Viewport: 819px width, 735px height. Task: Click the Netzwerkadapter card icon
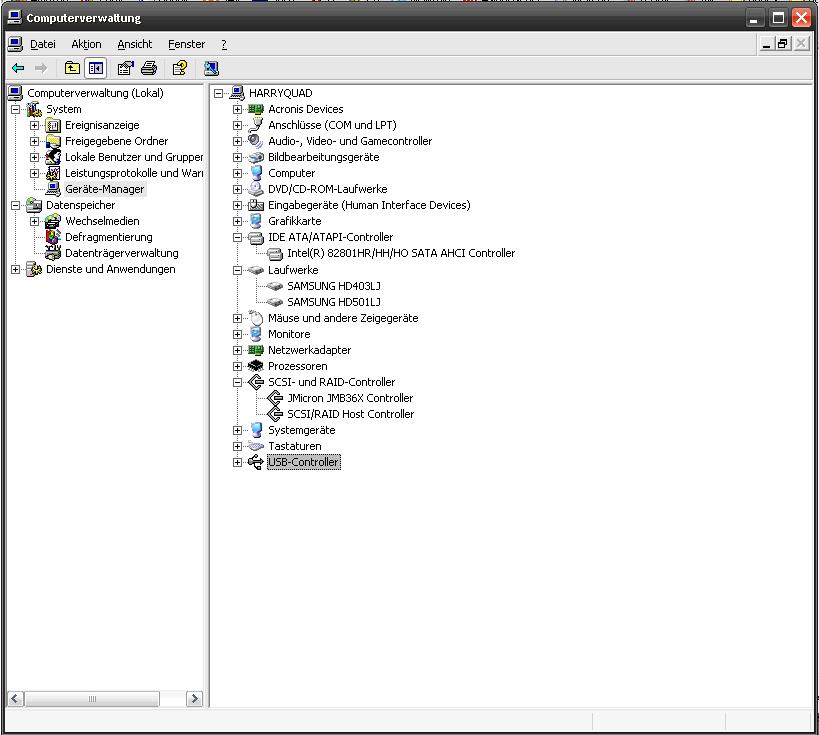pyautogui.click(x=256, y=350)
